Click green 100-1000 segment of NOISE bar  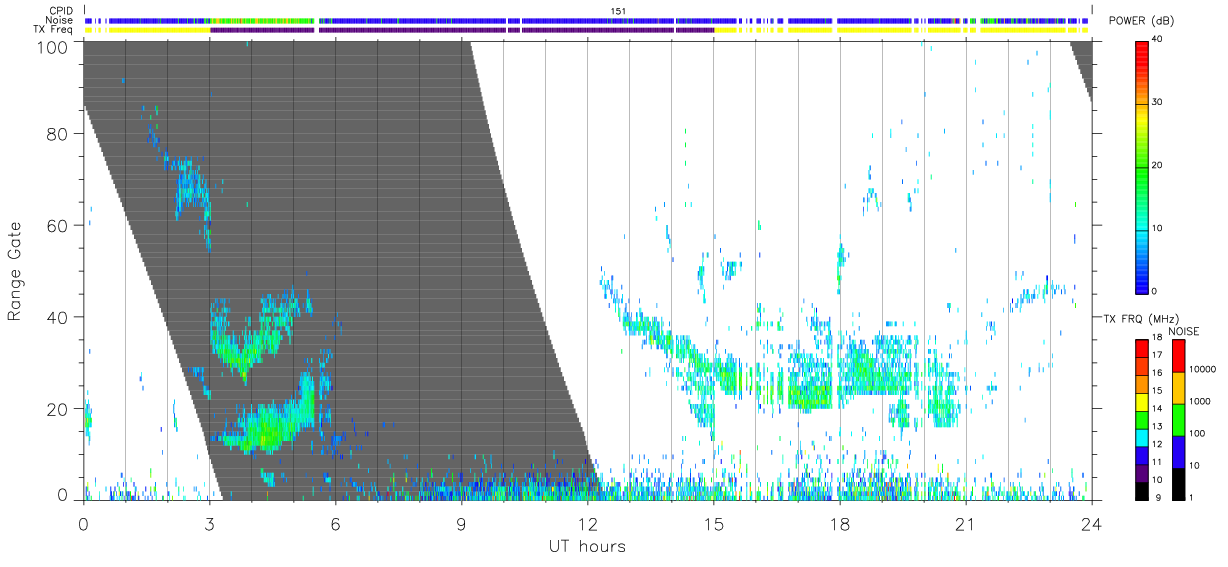pyautogui.click(x=1178, y=419)
